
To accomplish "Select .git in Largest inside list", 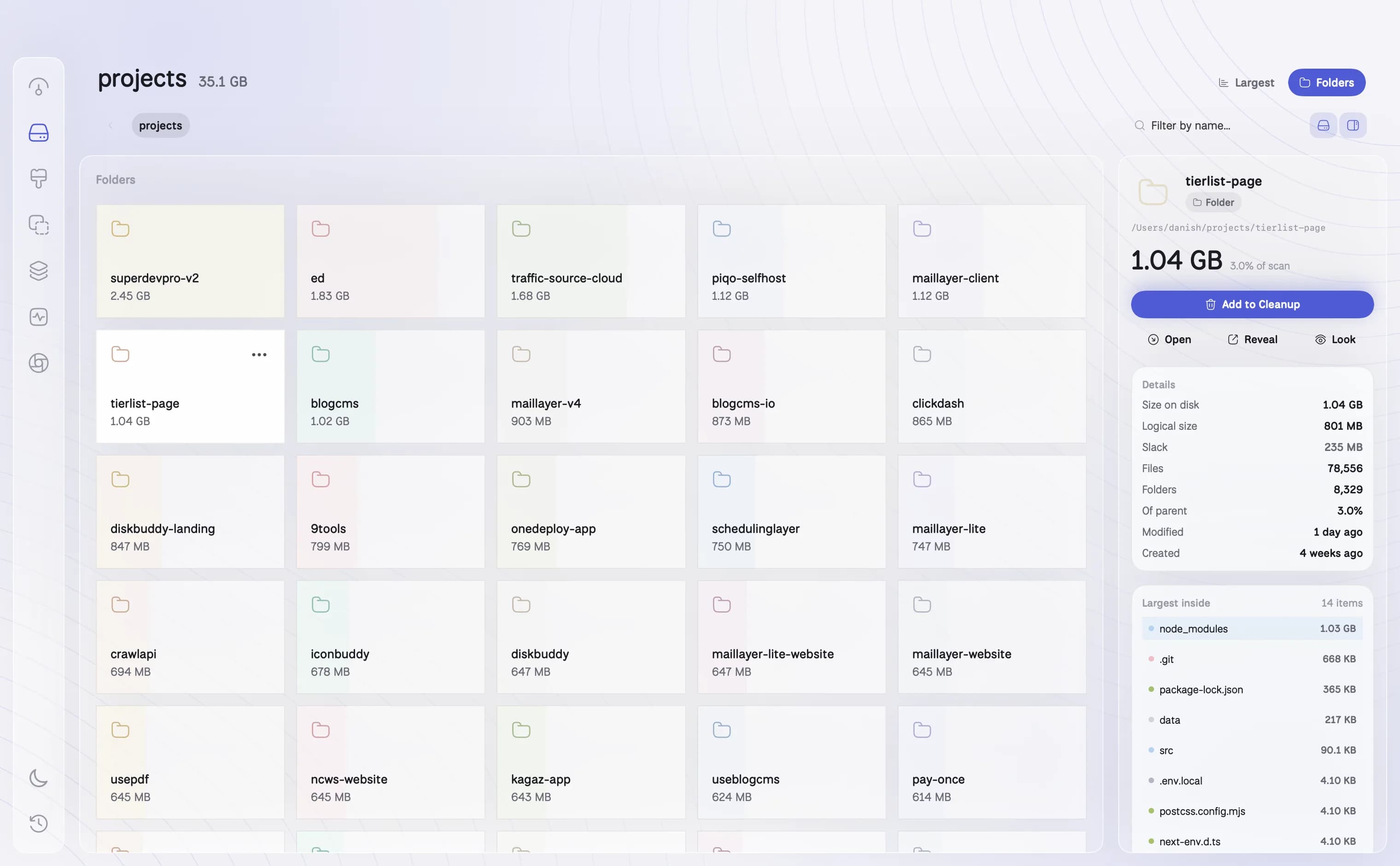I will [1252, 659].
